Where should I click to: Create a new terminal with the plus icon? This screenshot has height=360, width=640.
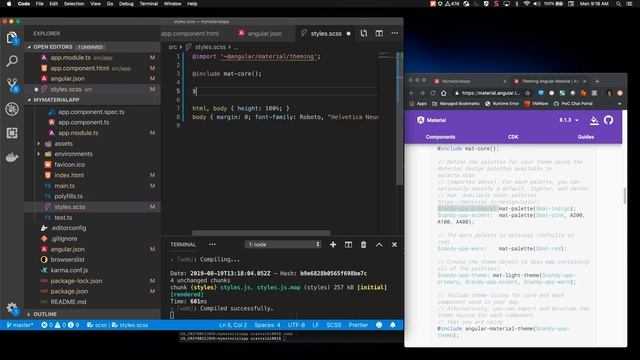click(333, 244)
